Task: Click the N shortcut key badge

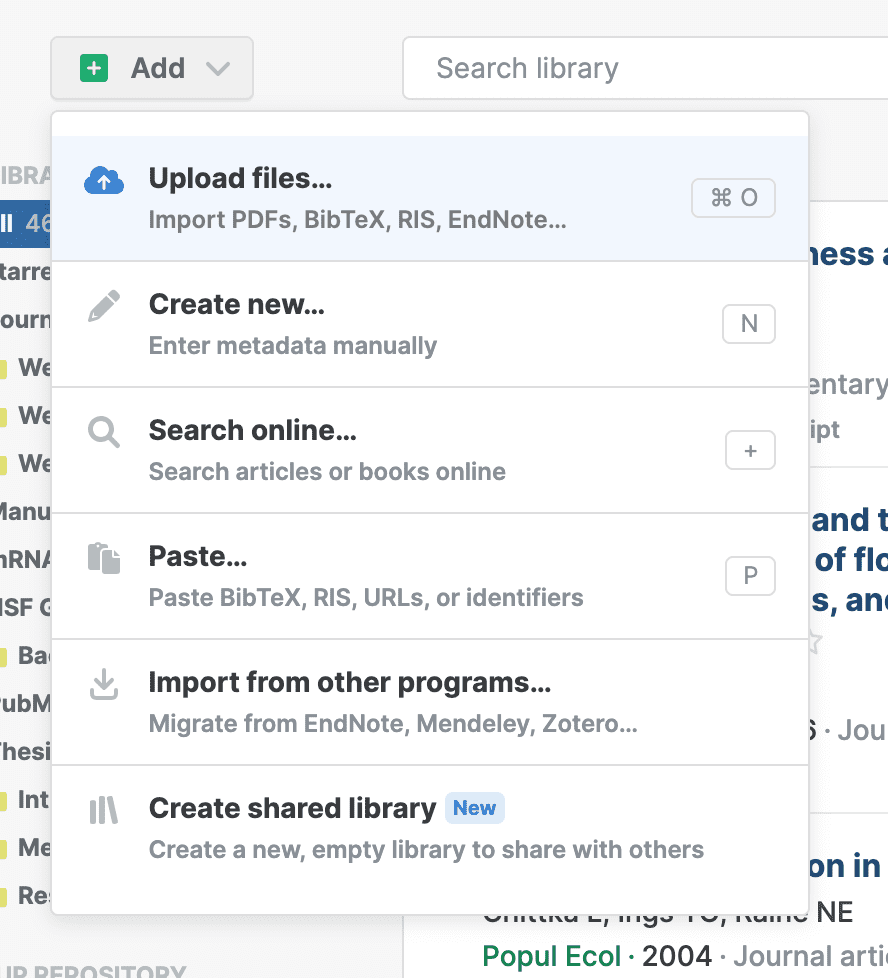Action: tap(749, 324)
